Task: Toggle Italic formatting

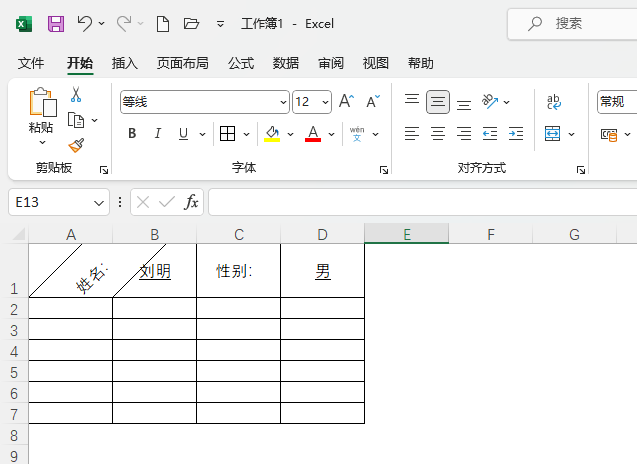Action: (158, 134)
